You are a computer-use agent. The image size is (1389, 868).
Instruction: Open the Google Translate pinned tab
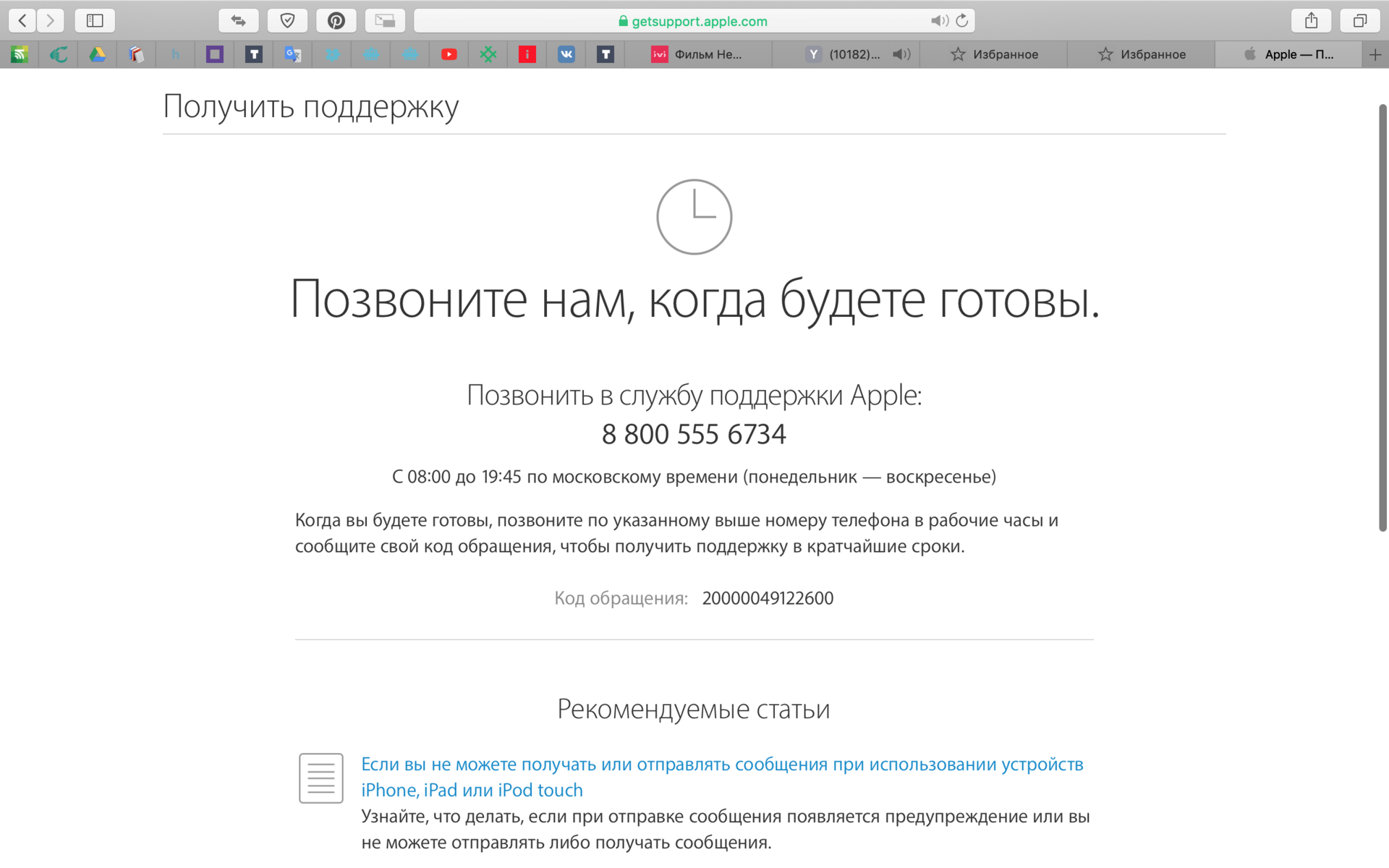(293, 54)
